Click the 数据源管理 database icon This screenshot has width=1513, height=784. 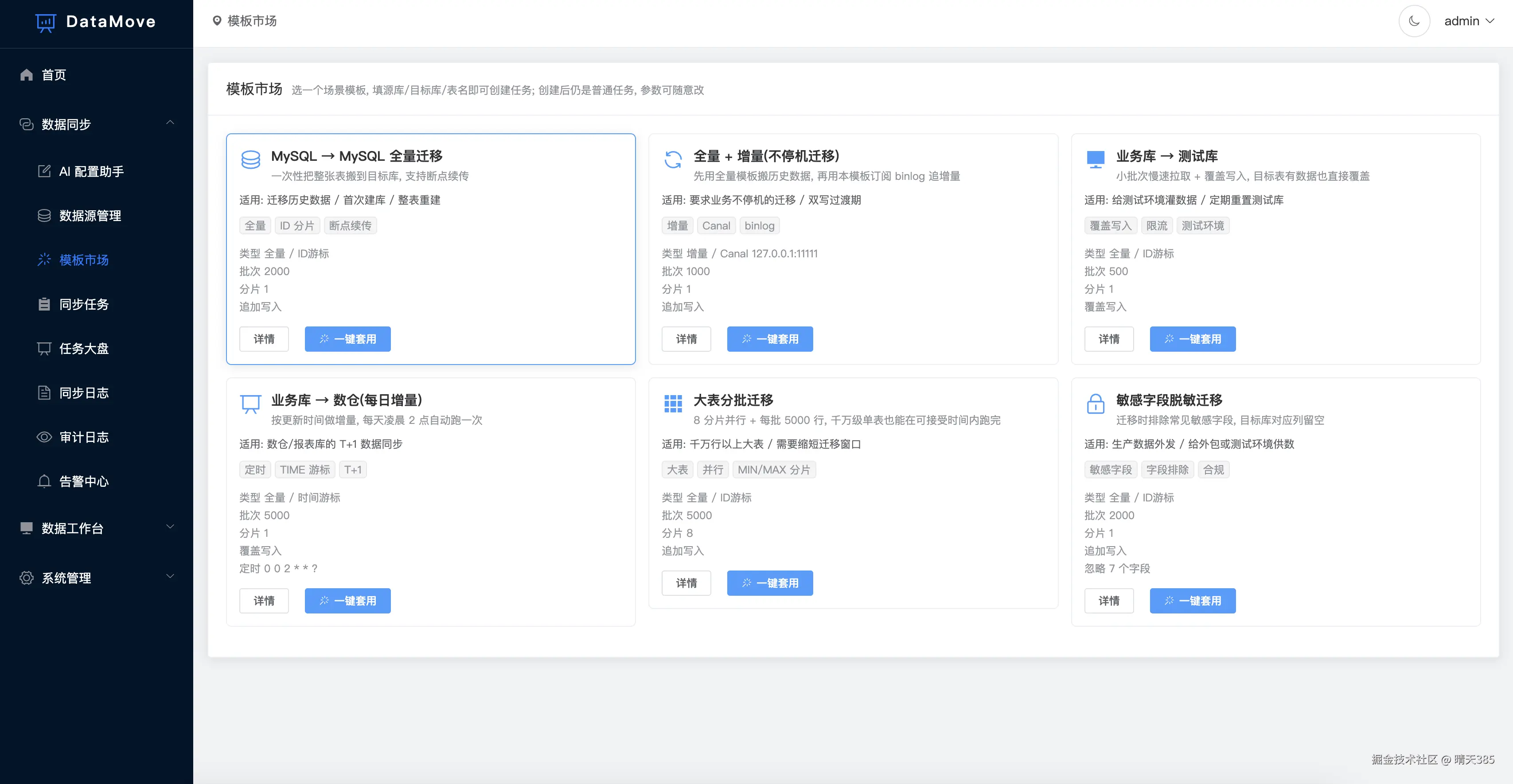(x=44, y=215)
